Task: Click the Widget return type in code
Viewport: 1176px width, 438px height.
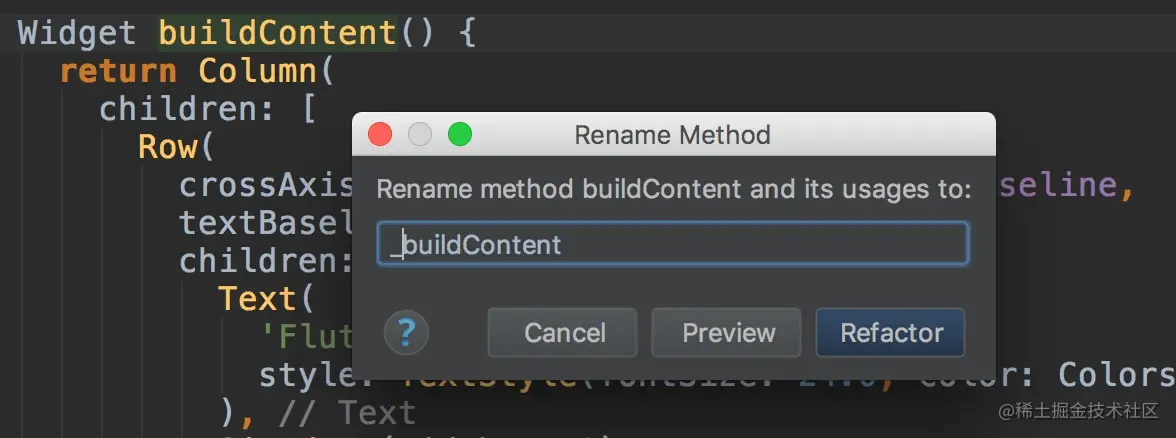Action: tap(77, 33)
